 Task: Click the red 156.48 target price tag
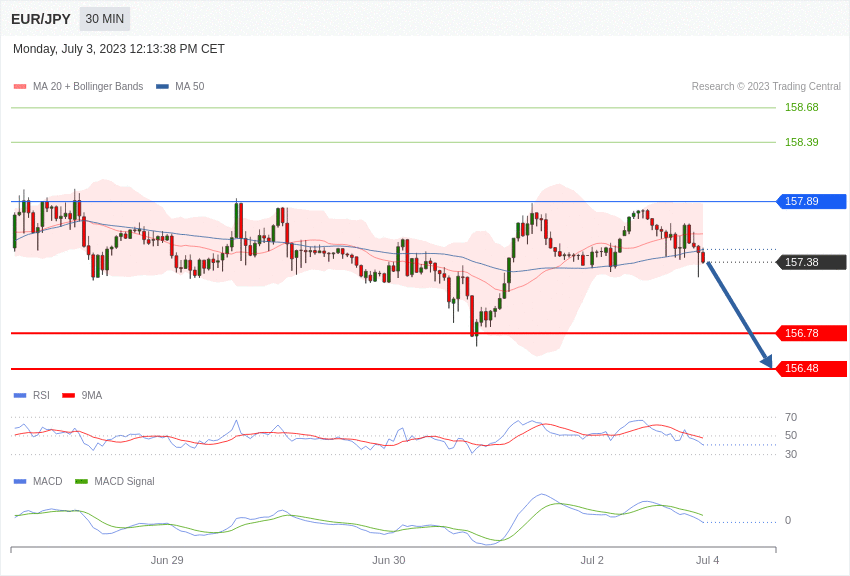coord(810,368)
